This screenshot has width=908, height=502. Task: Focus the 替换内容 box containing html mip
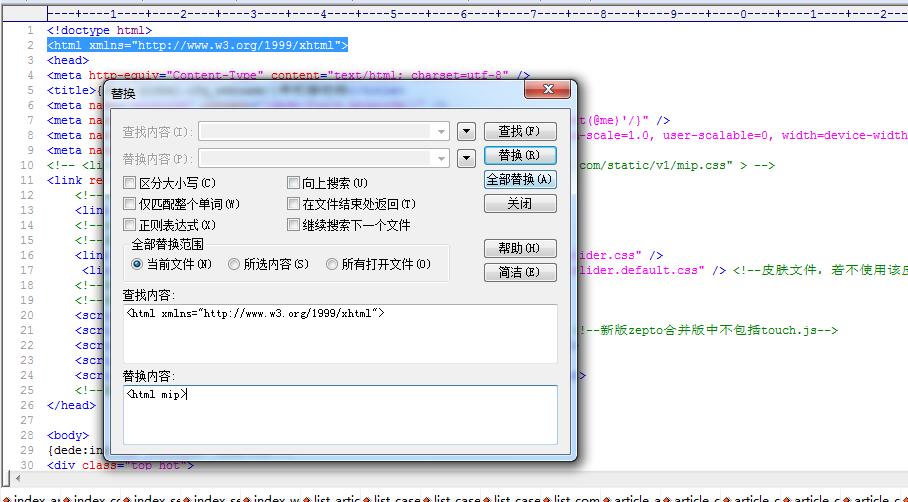pos(340,415)
